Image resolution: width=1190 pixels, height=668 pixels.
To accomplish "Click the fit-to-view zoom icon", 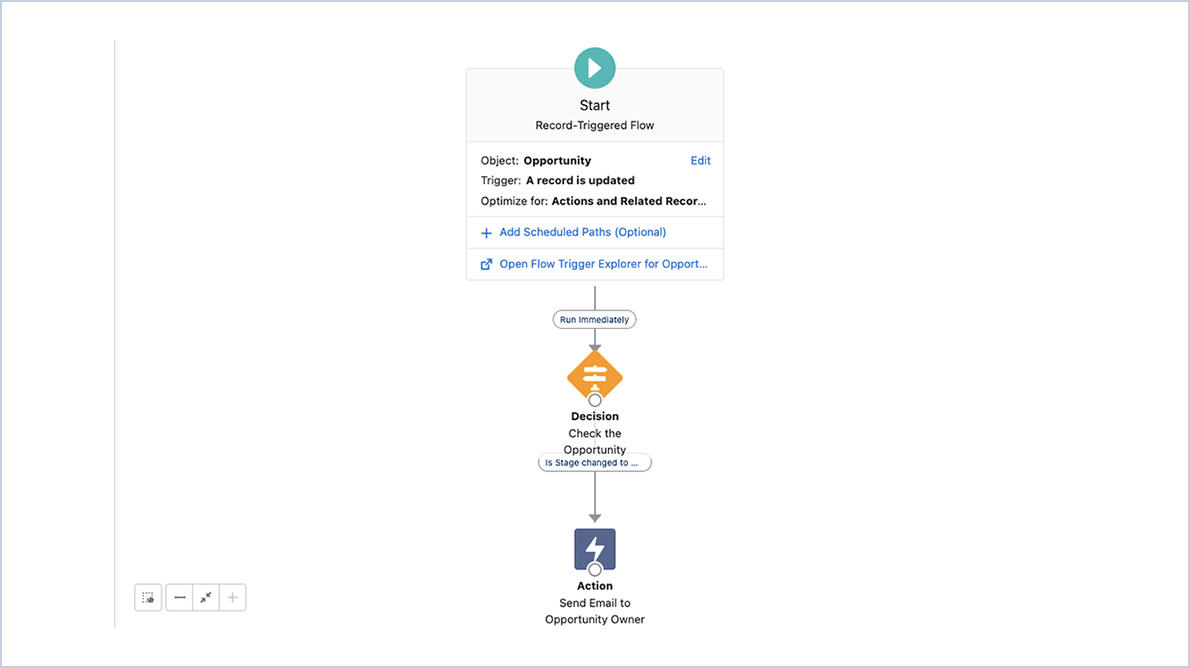I will (205, 597).
